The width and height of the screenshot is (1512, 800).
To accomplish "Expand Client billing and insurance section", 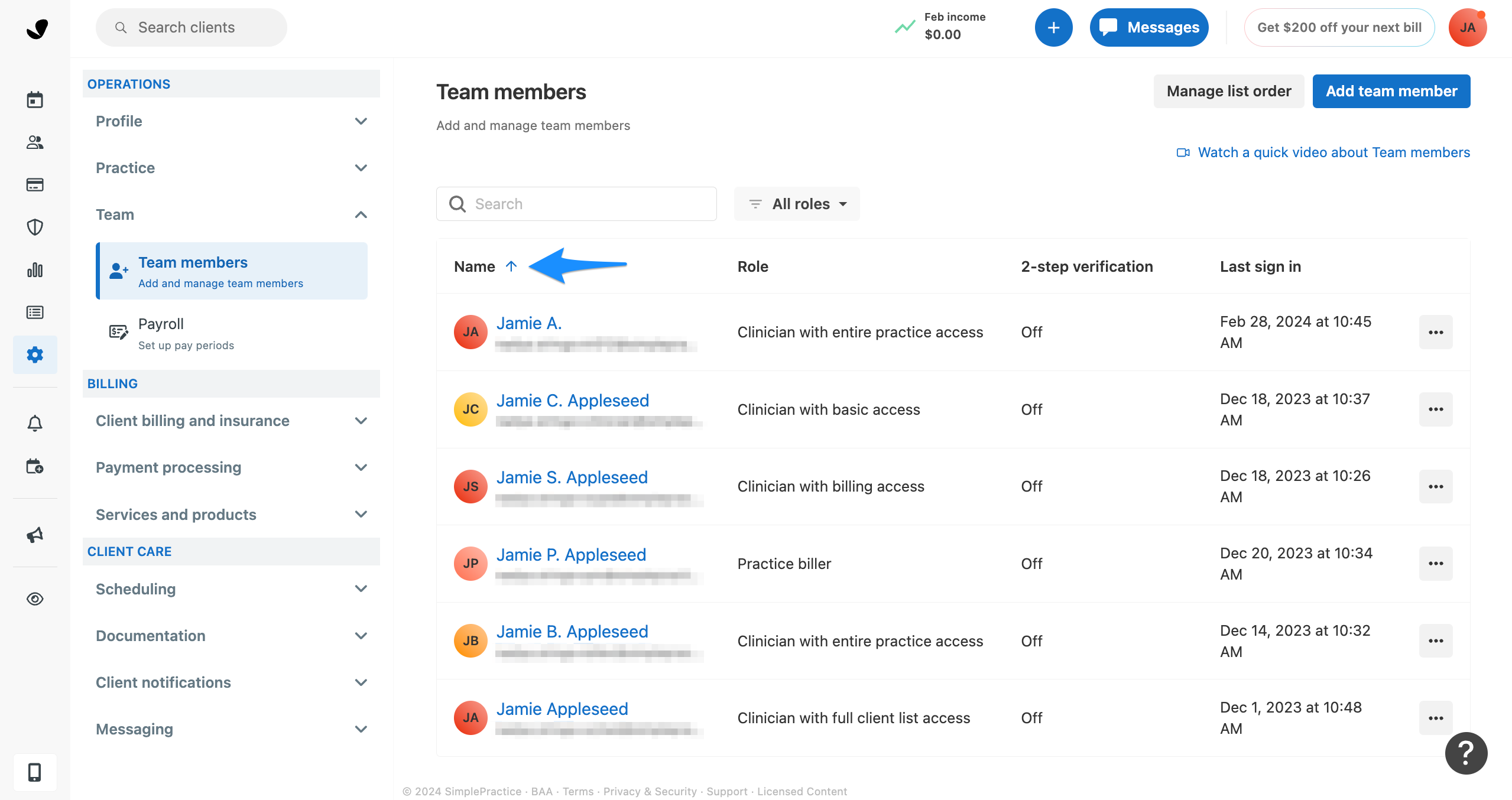I will pyautogui.click(x=232, y=421).
